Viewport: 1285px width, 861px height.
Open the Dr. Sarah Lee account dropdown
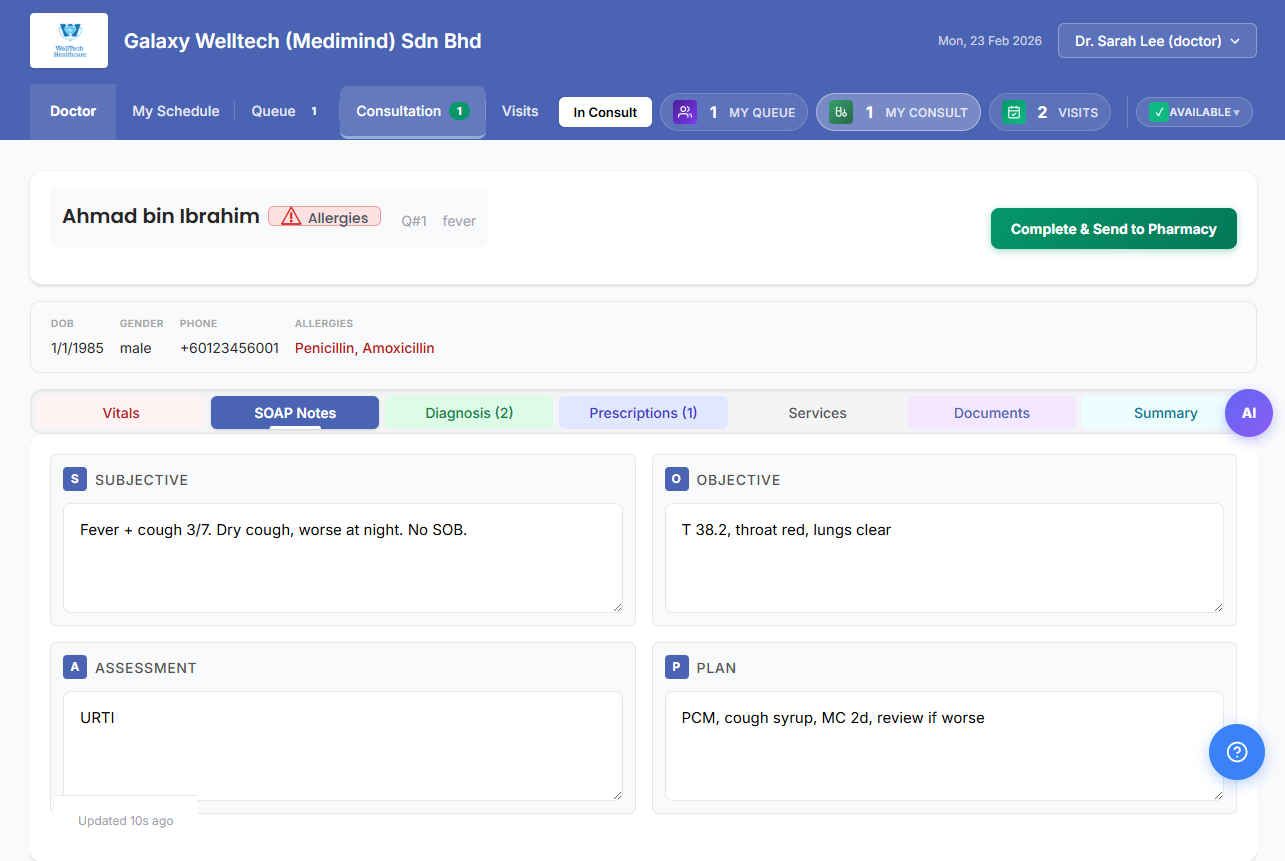click(x=1156, y=40)
